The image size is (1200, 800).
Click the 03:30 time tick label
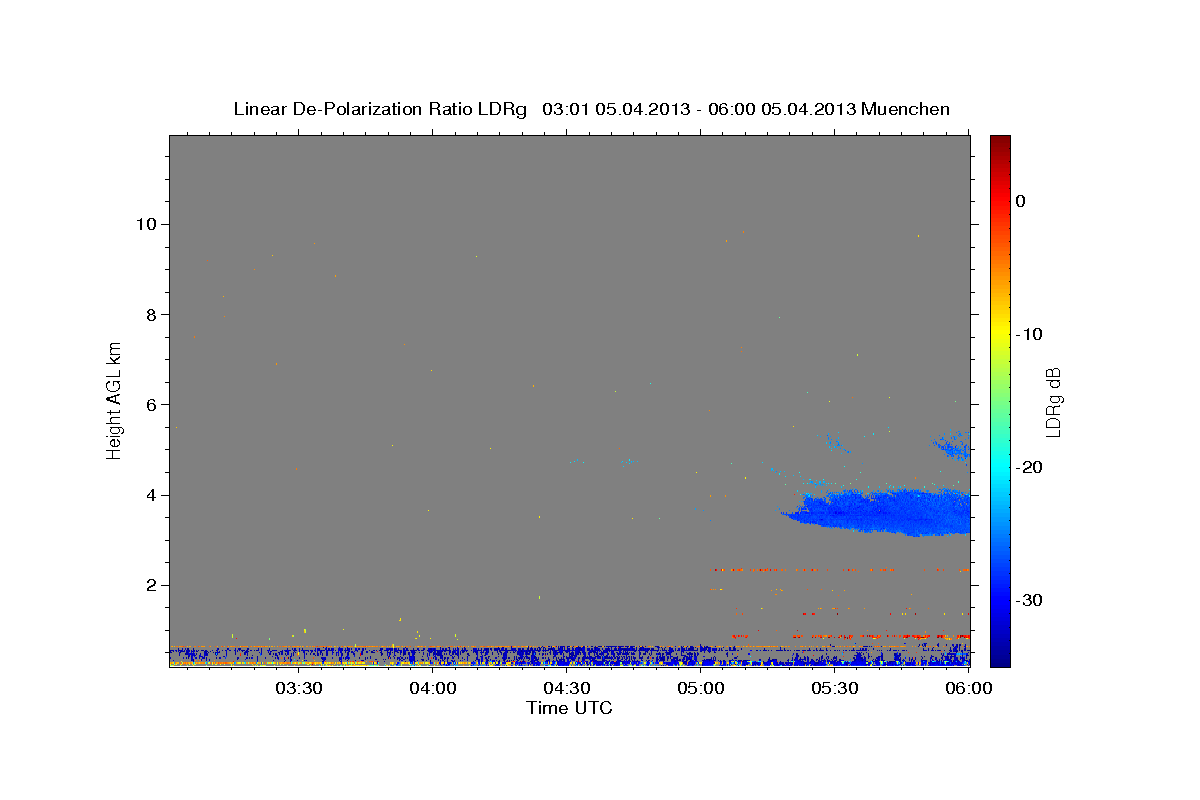[x=298, y=689]
